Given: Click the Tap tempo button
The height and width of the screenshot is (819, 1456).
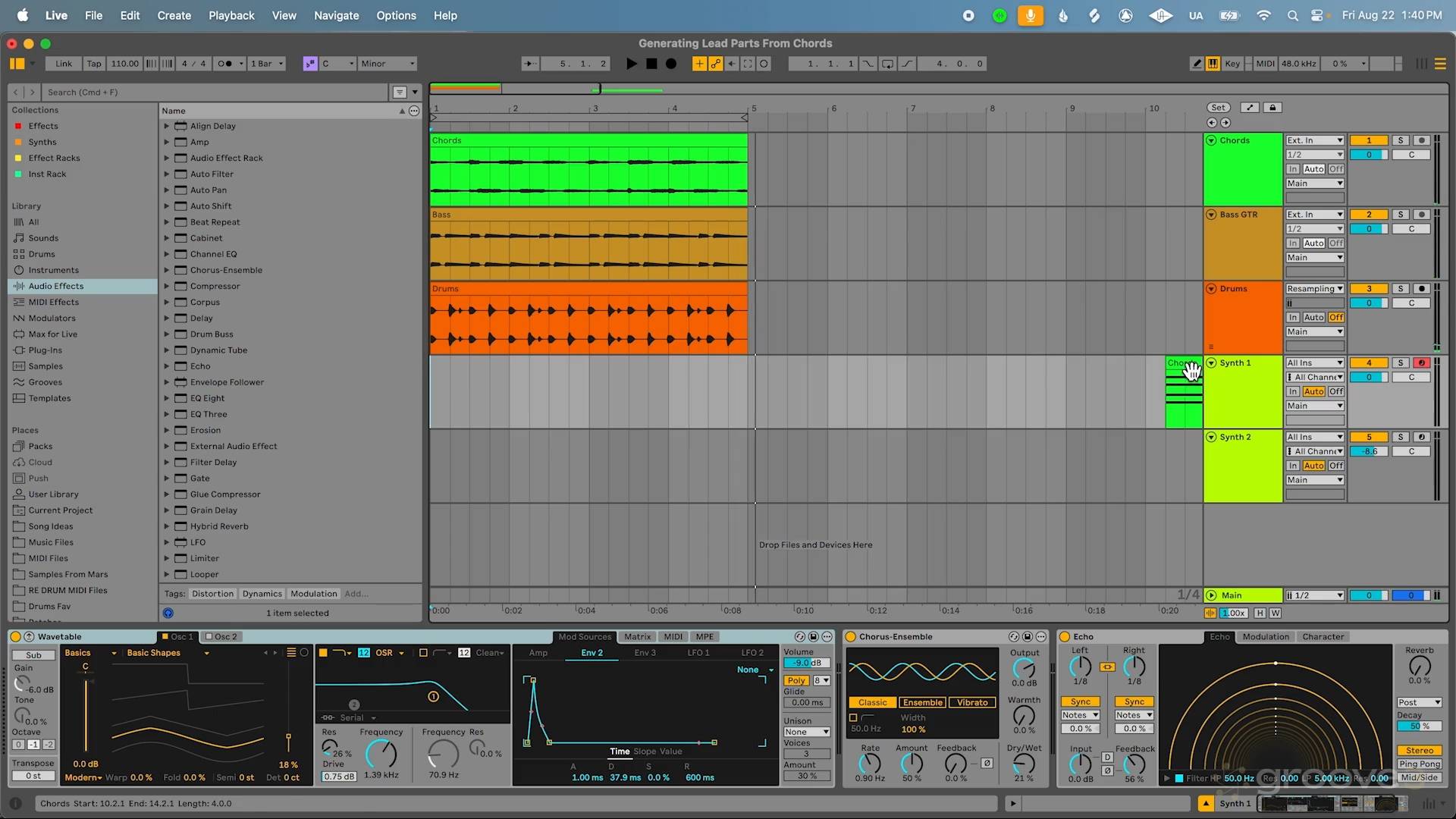Looking at the screenshot, I should tap(93, 64).
